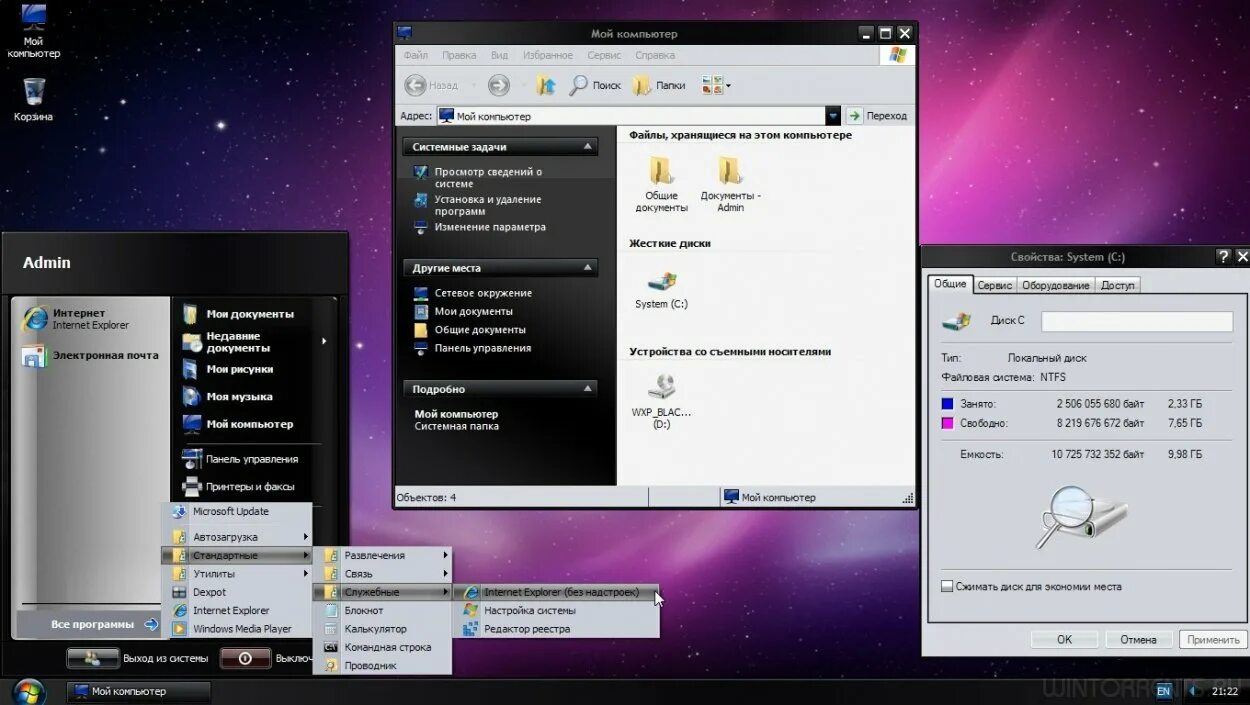Switch to the Сервис tab in properties

[995, 285]
